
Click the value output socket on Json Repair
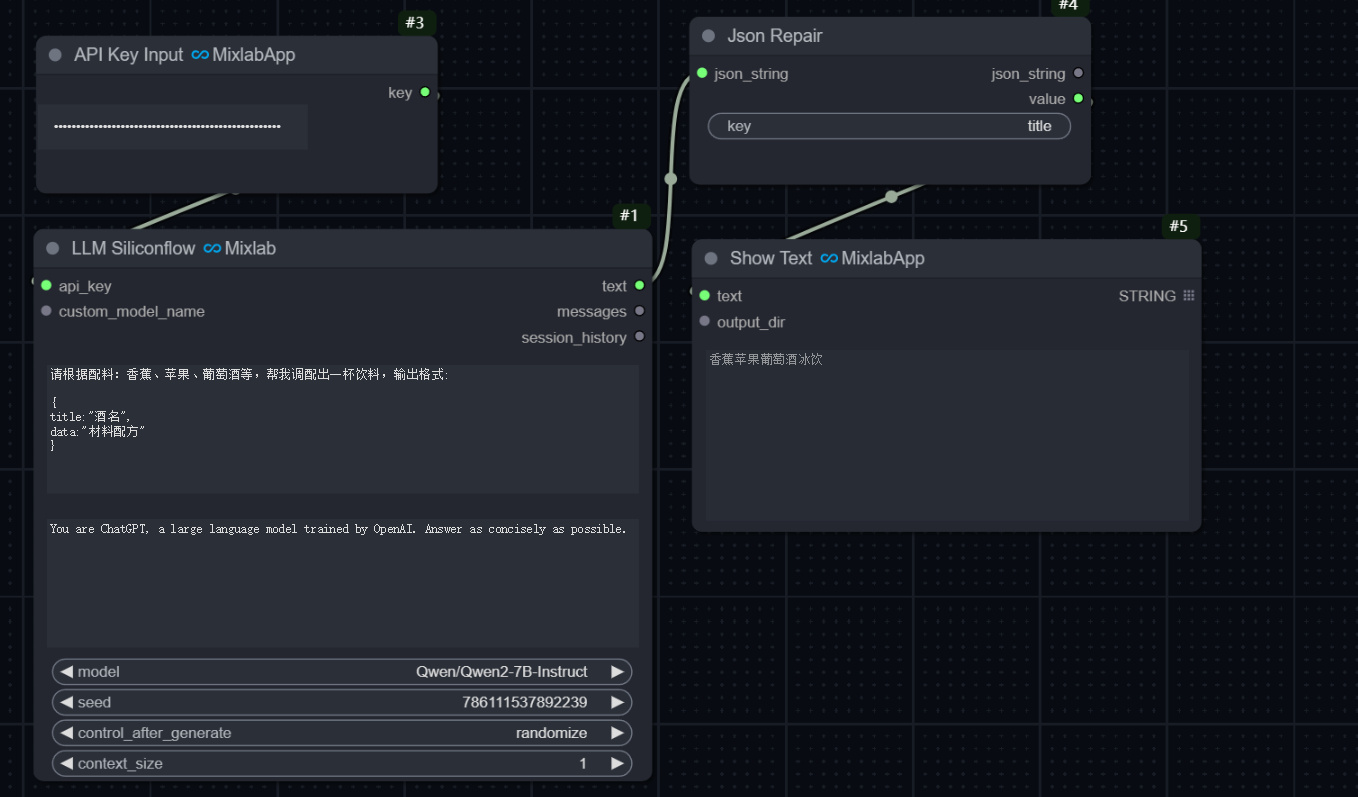1078,99
